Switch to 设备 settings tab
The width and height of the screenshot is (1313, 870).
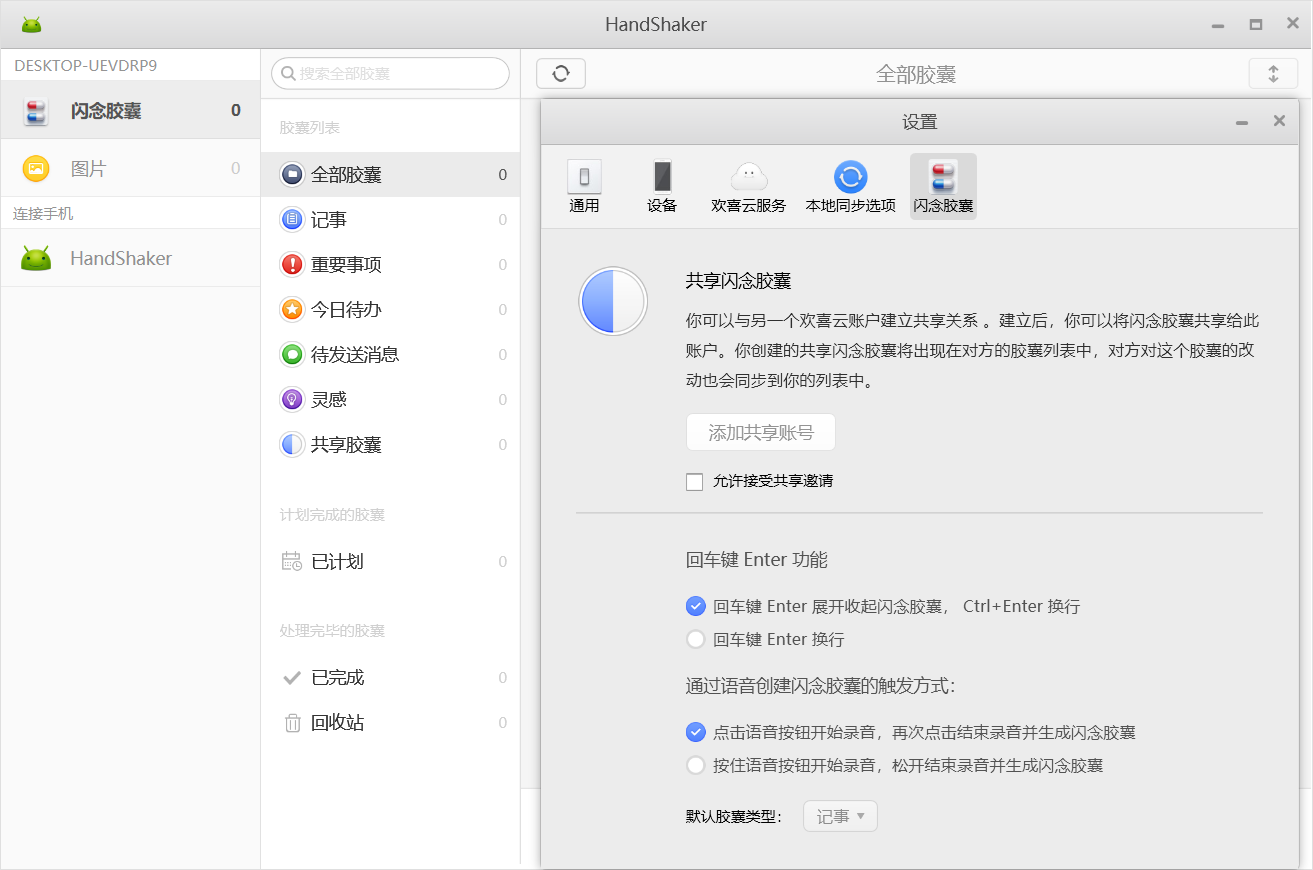click(662, 187)
